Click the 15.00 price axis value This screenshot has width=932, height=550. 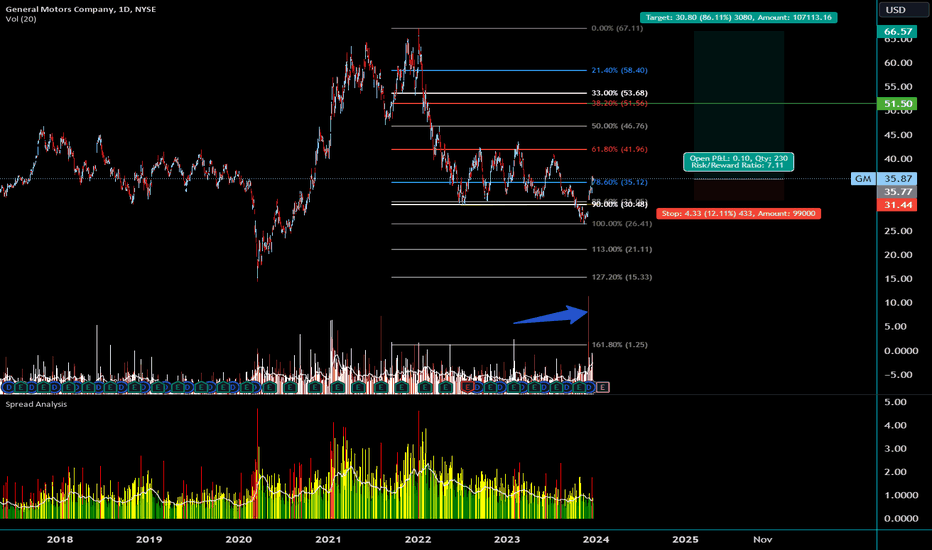pos(898,279)
